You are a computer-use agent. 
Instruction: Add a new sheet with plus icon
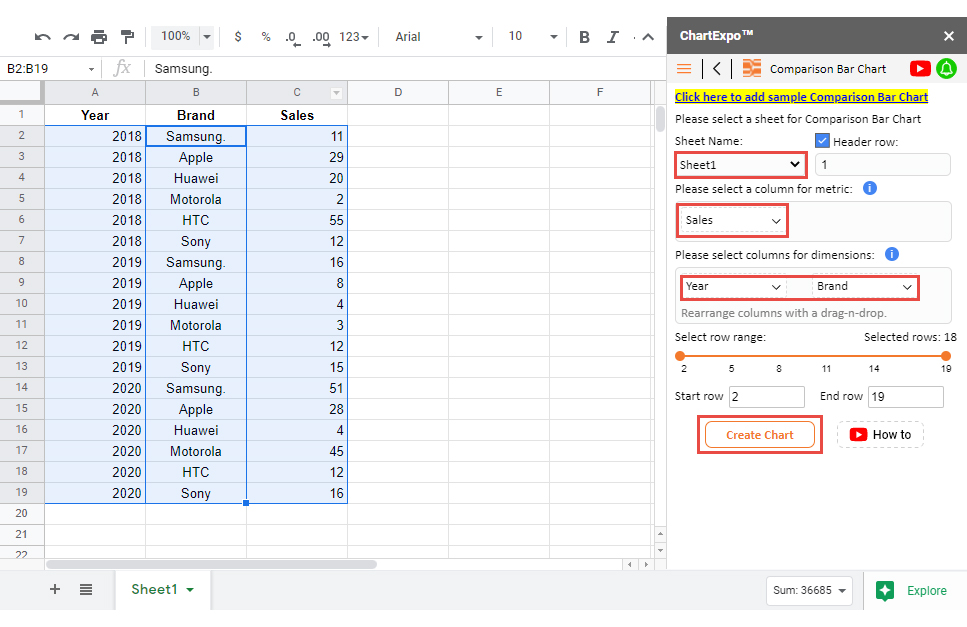[x=55, y=589]
